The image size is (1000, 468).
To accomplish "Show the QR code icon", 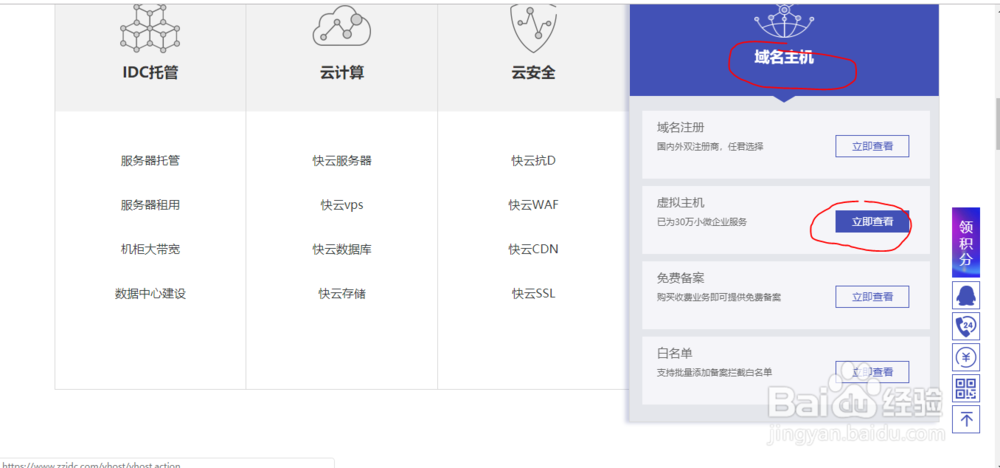I will point(966,388).
